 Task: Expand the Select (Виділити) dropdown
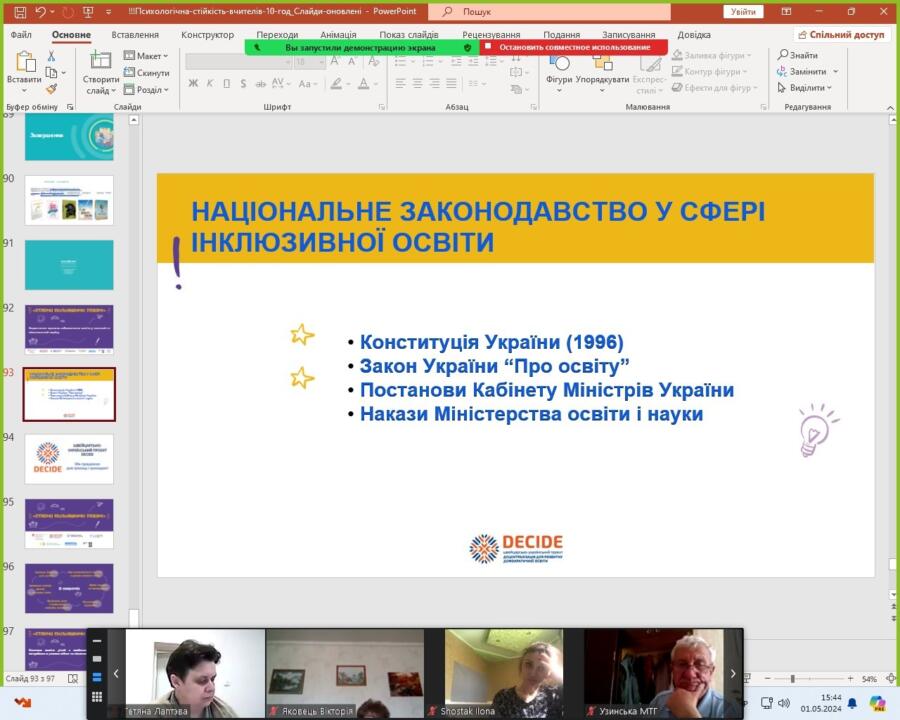pyautogui.click(x=804, y=88)
